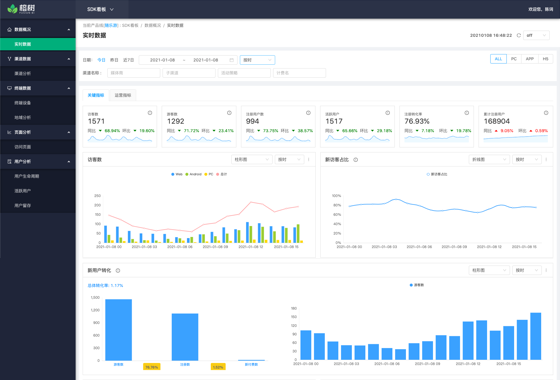The height and width of the screenshot is (380, 560).
Task: Click info icon on the 994 metric card
Action: coord(308,113)
